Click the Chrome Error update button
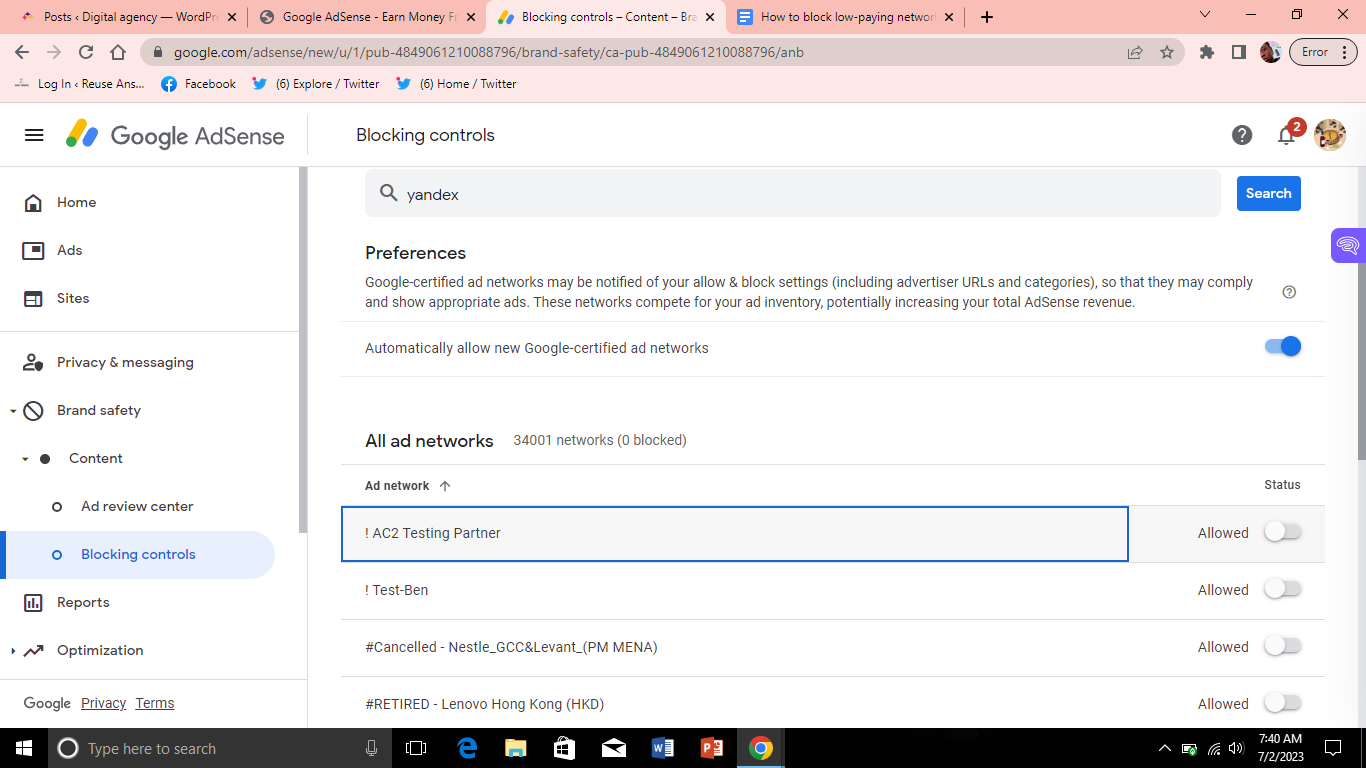Viewport: 1366px width, 768px height. [1322, 53]
